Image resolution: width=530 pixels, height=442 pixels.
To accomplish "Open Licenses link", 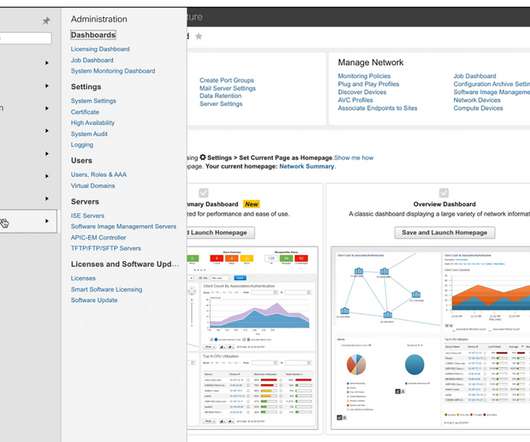I will click(83, 278).
